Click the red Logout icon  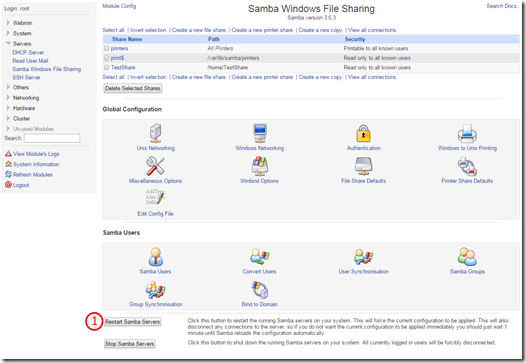point(8,185)
